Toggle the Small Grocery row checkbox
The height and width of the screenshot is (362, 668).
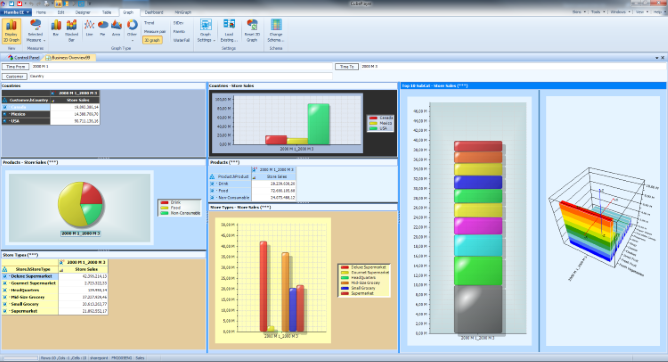click(x=5, y=304)
